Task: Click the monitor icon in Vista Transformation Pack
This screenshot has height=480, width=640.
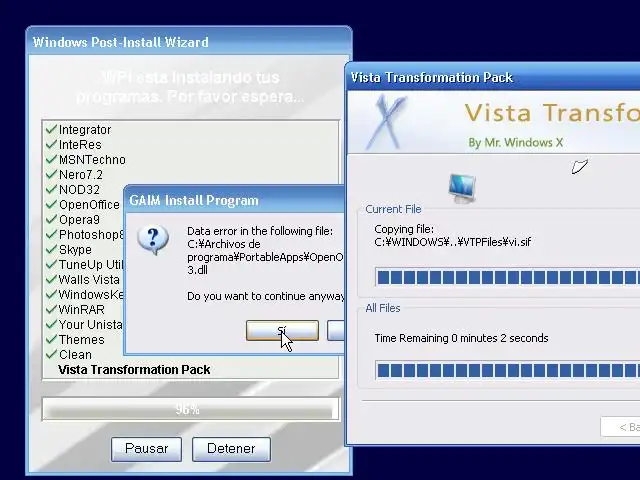Action: click(462, 188)
